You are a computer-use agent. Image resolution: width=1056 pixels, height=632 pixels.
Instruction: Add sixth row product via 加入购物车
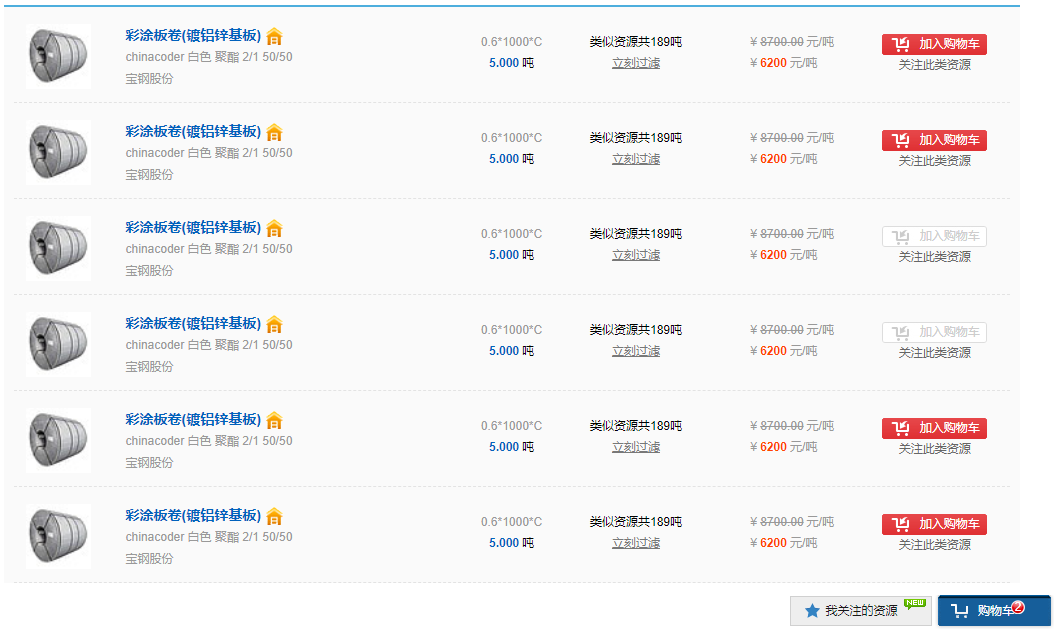934,524
